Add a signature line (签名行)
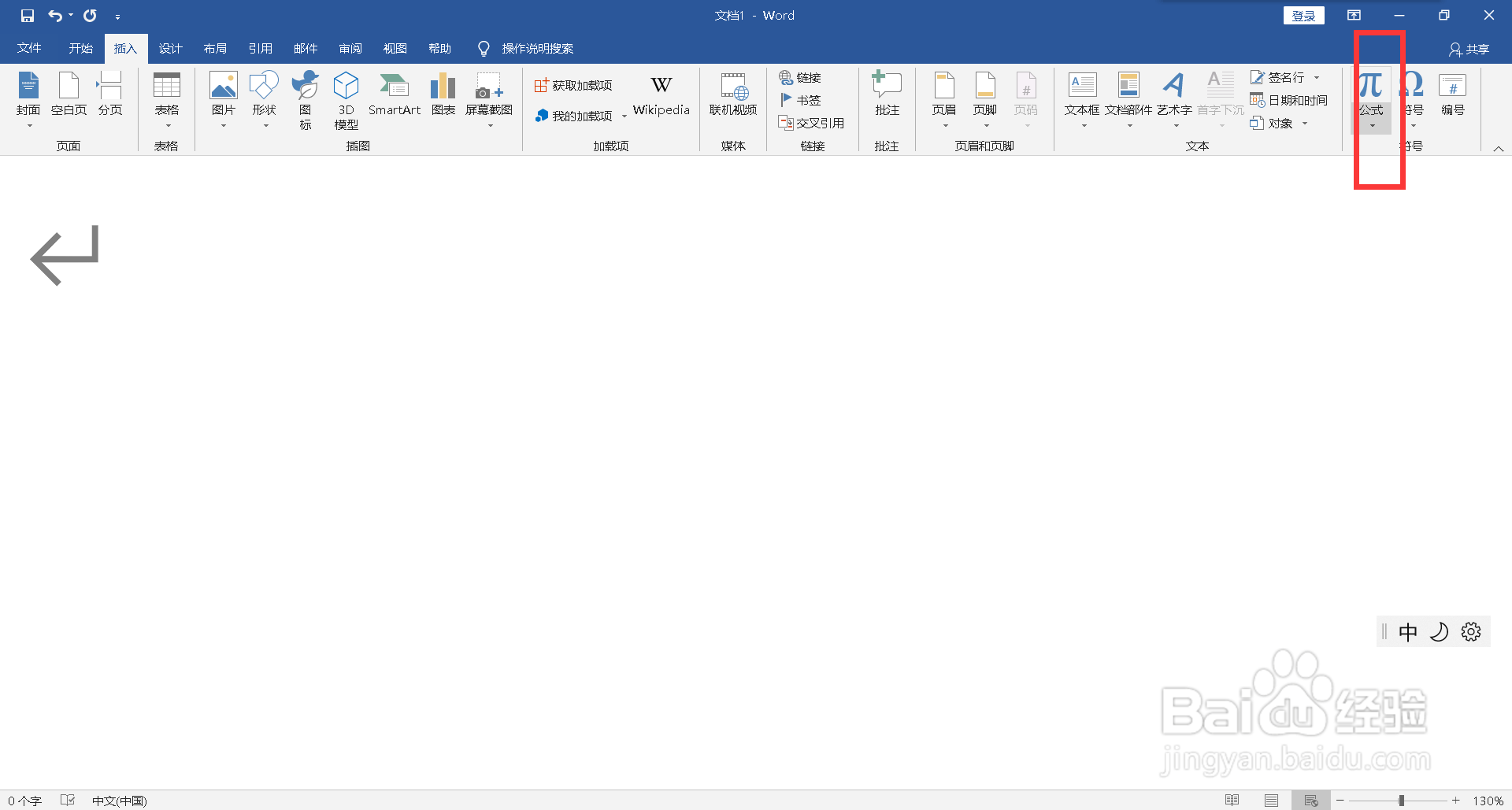 coord(1277,77)
